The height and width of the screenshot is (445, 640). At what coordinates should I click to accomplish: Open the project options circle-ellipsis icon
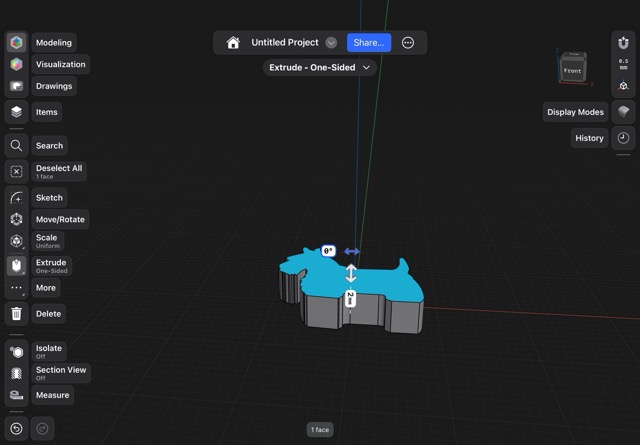(x=408, y=42)
